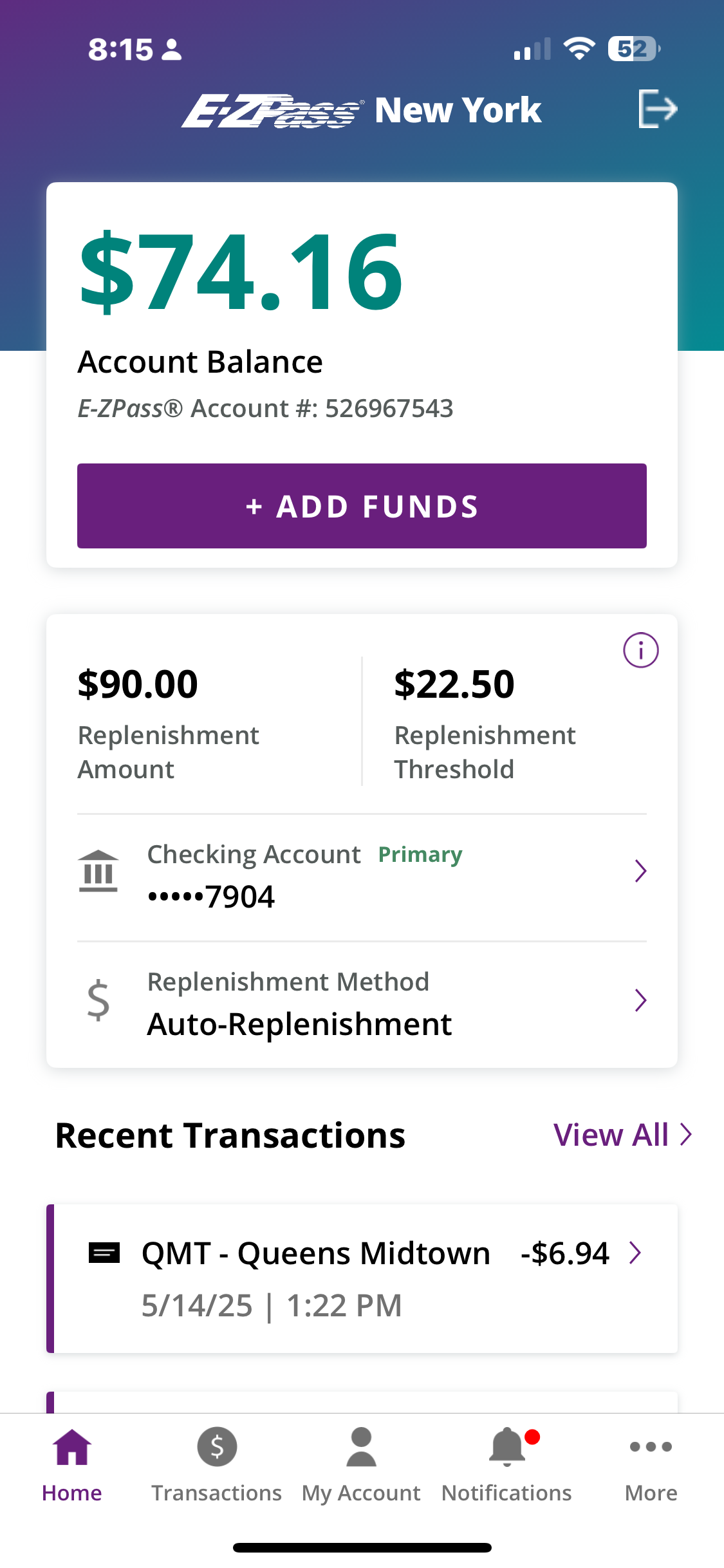Viewport: 724px width, 1568px height.
Task: Tap the logout icon in header
Action: click(658, 109)
